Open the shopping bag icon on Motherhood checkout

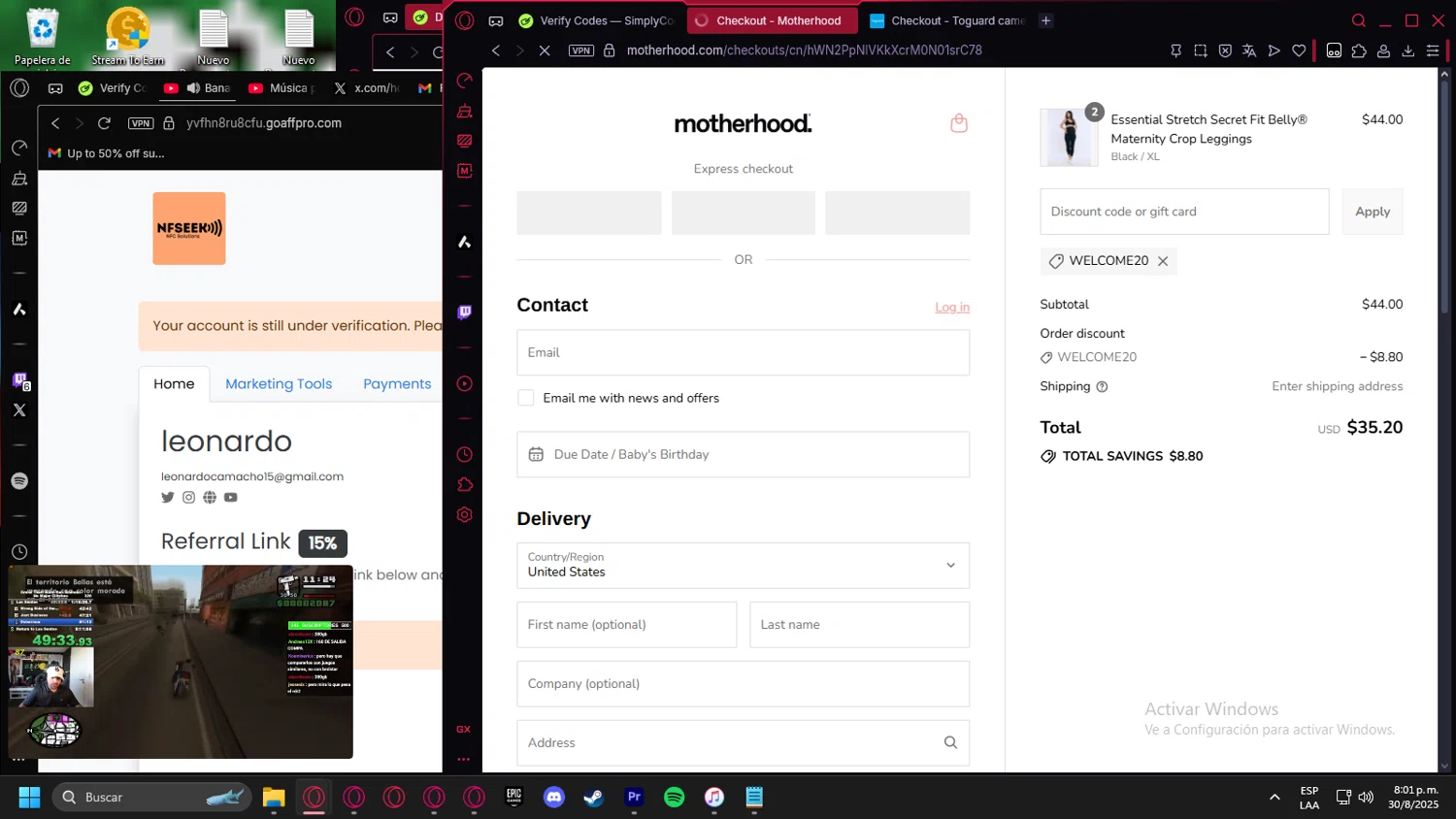pos(959,123)
